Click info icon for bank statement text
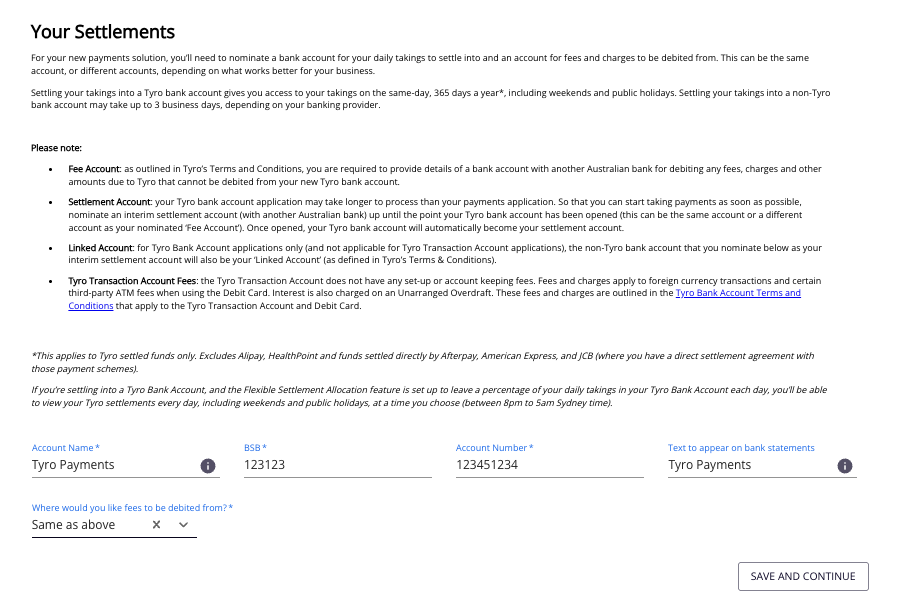Screen dimensions: 900x613 [x=844, y=466]
